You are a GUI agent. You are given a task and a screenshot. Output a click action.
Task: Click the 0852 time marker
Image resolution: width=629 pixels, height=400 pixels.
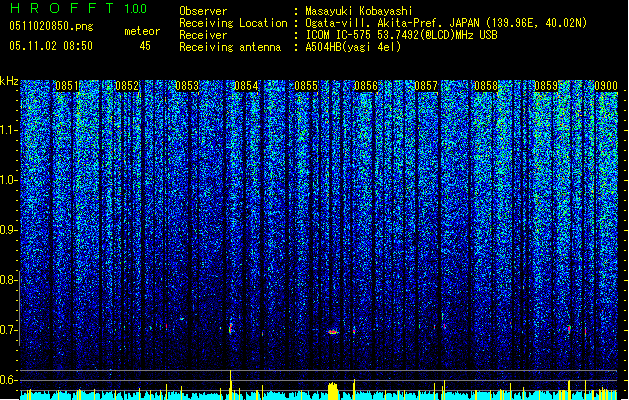pos(127,86)
